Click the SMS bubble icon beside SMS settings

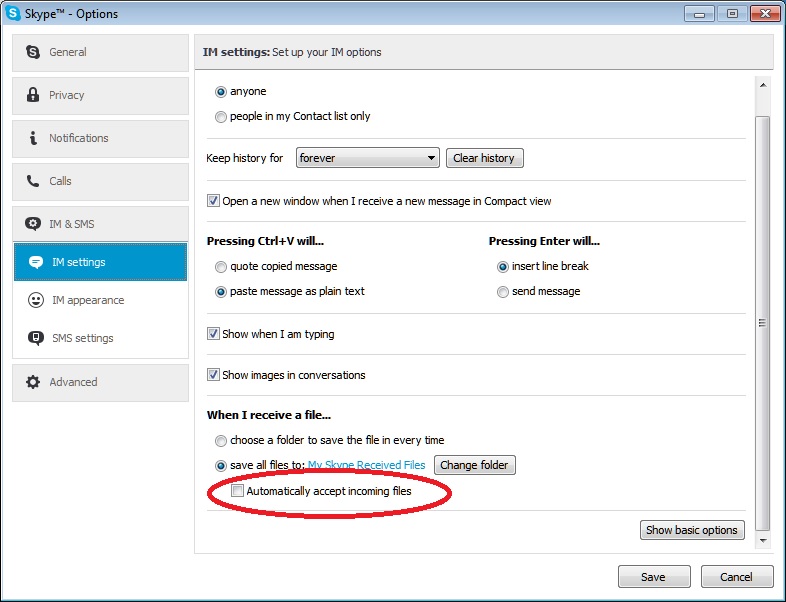click(36, 338)
